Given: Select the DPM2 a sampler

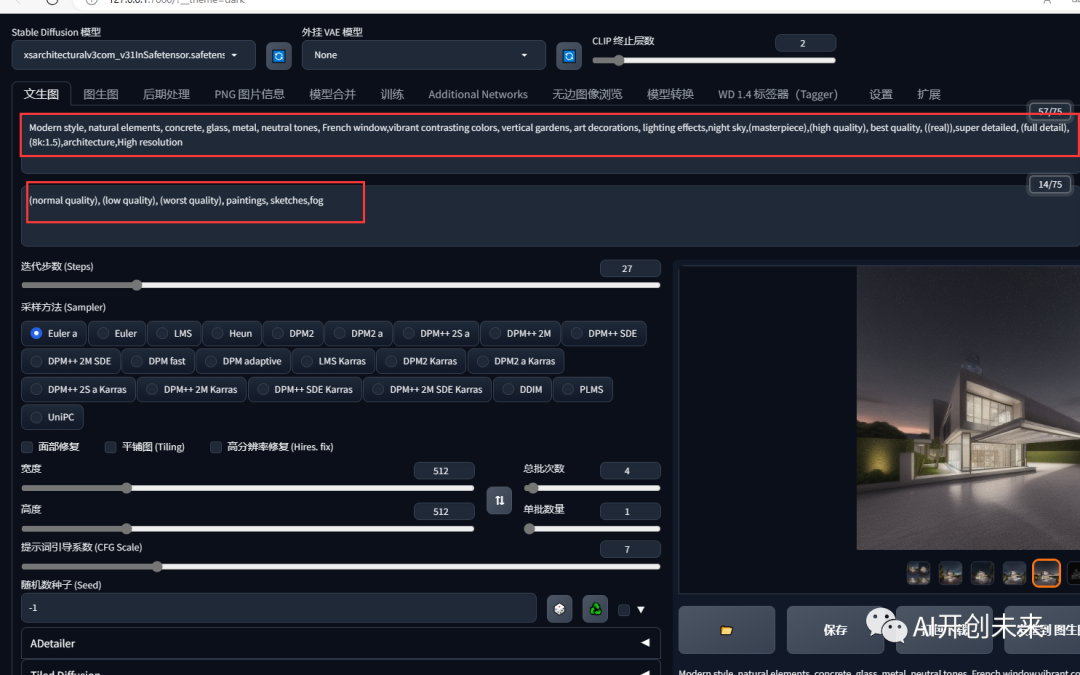Looking at the screenshot, I should click(x=357, y=333).
